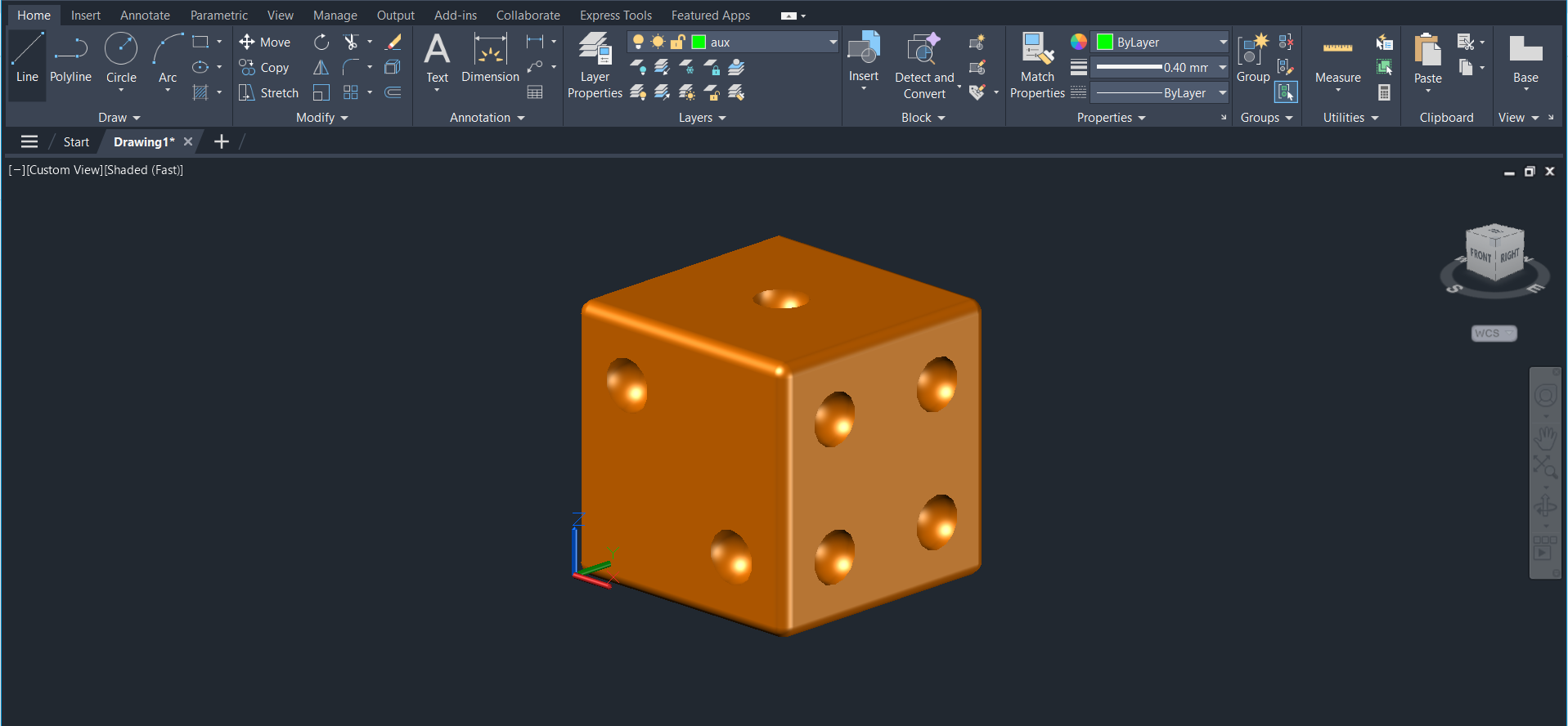Screen dimensions: 1568x726
Task: Toggle the aux layer lock icon
Action: coord(678,42)
